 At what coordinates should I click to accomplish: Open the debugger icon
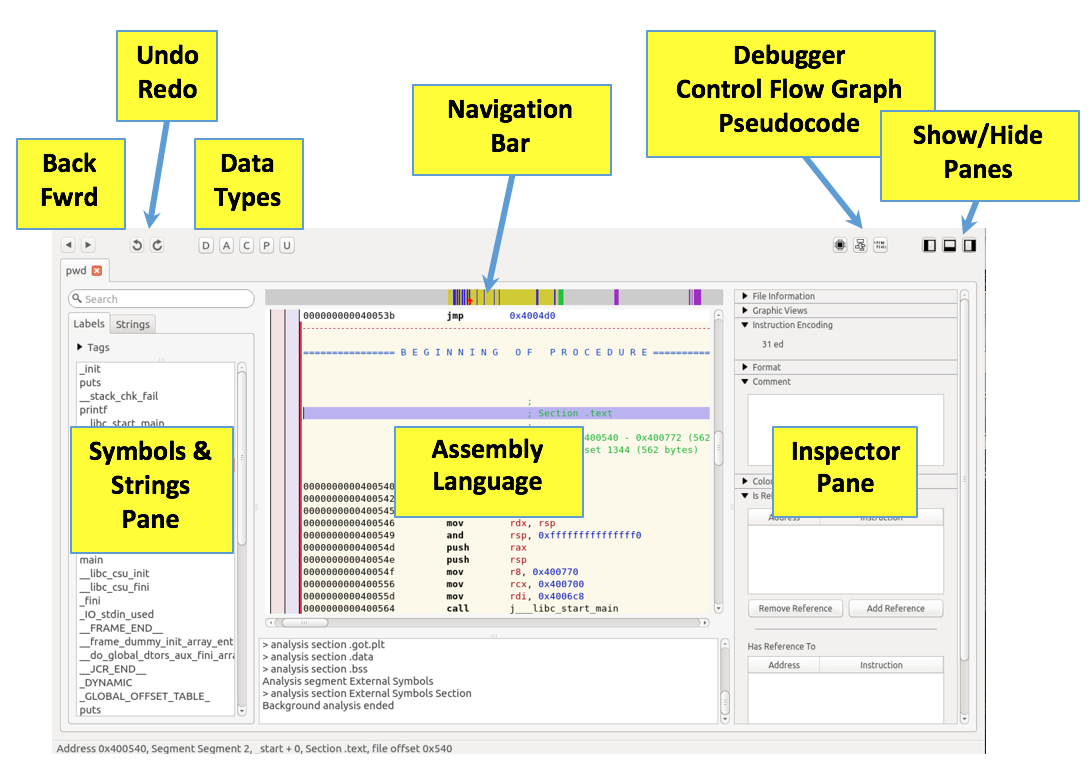(840, 245)
